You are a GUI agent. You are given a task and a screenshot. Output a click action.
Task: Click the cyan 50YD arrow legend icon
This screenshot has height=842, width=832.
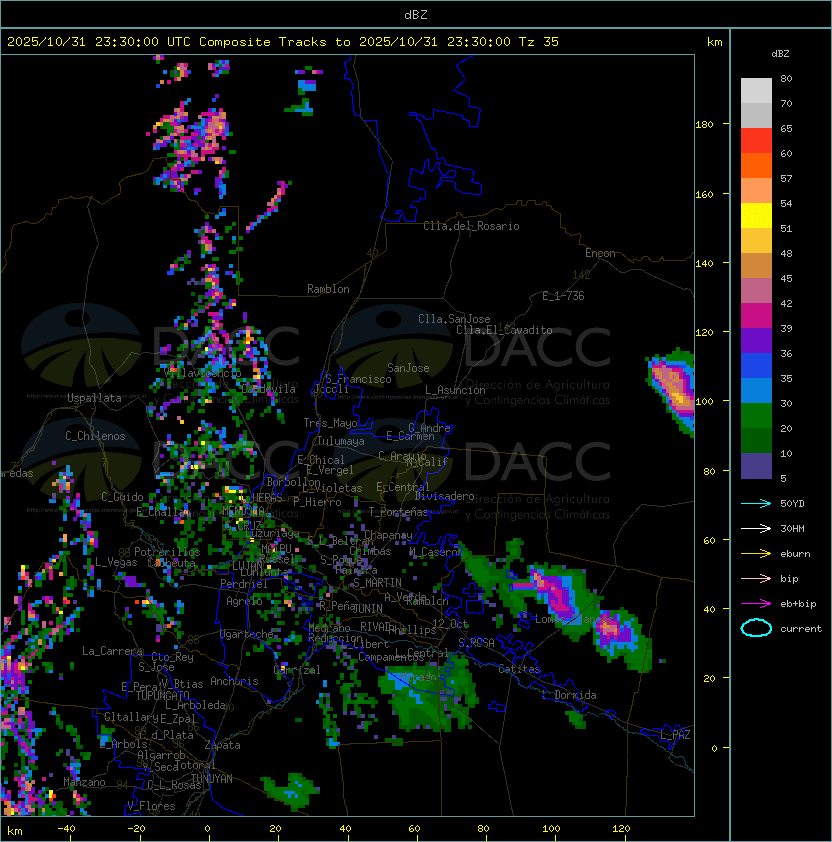(756, 503)
